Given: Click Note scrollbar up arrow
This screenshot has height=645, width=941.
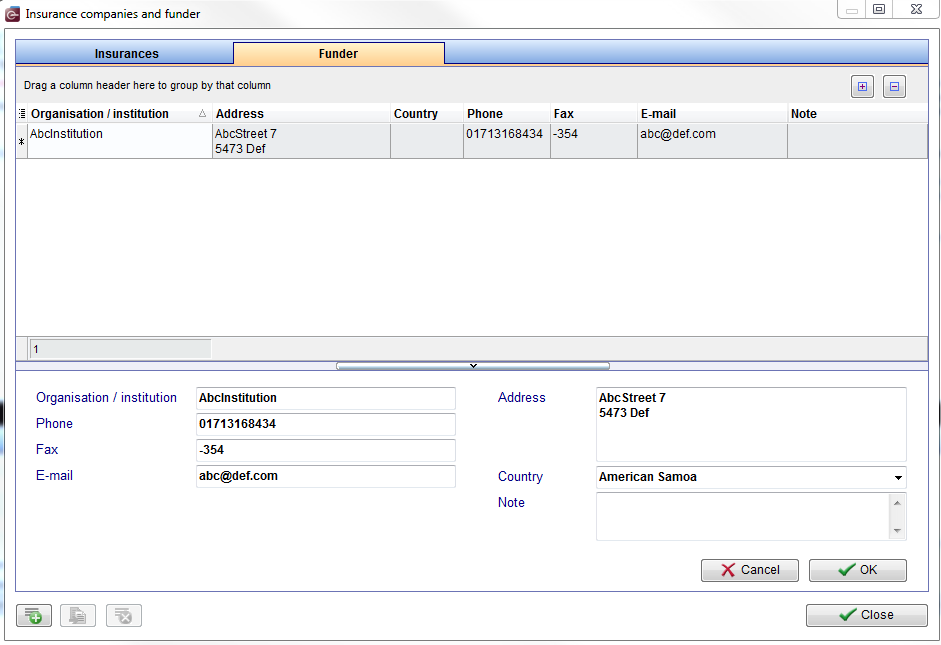Looking at the screenshot, I should (897, 503).
